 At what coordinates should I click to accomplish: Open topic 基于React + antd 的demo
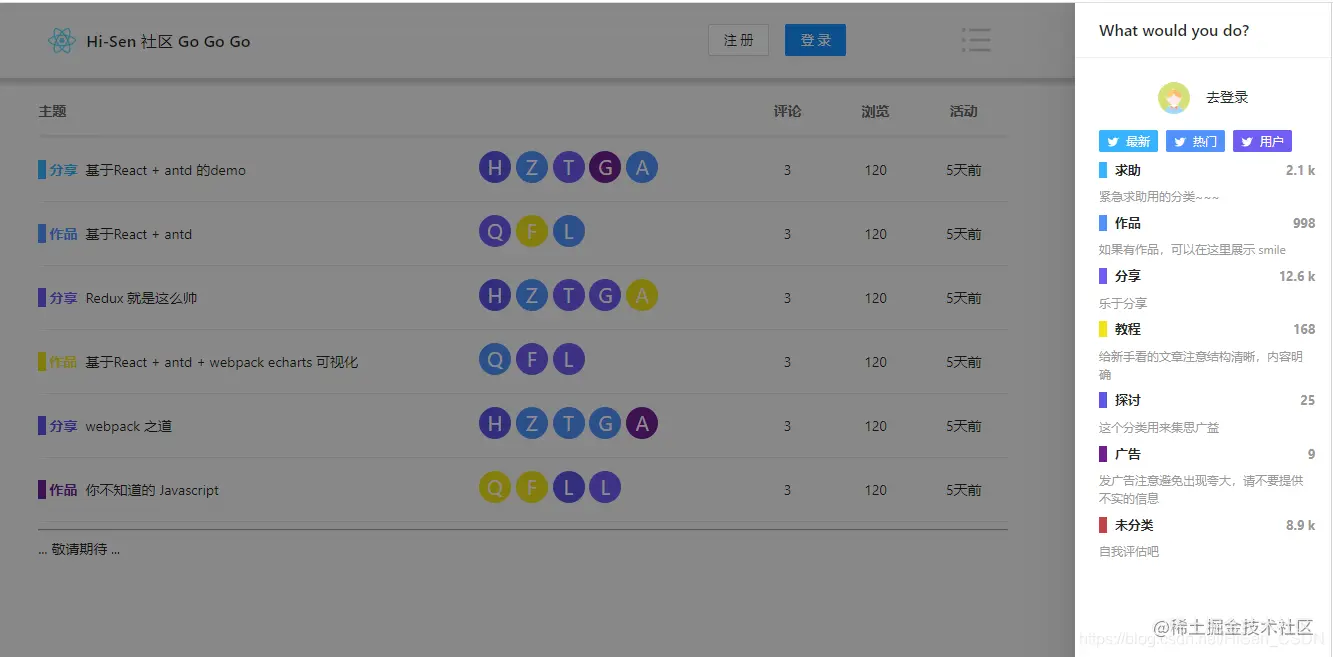(165, 170)
